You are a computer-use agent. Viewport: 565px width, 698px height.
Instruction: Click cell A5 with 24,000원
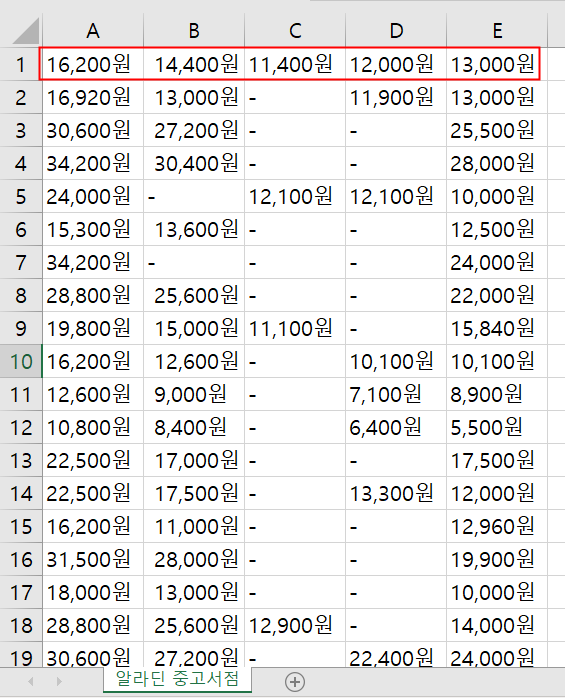pos(93,196)
